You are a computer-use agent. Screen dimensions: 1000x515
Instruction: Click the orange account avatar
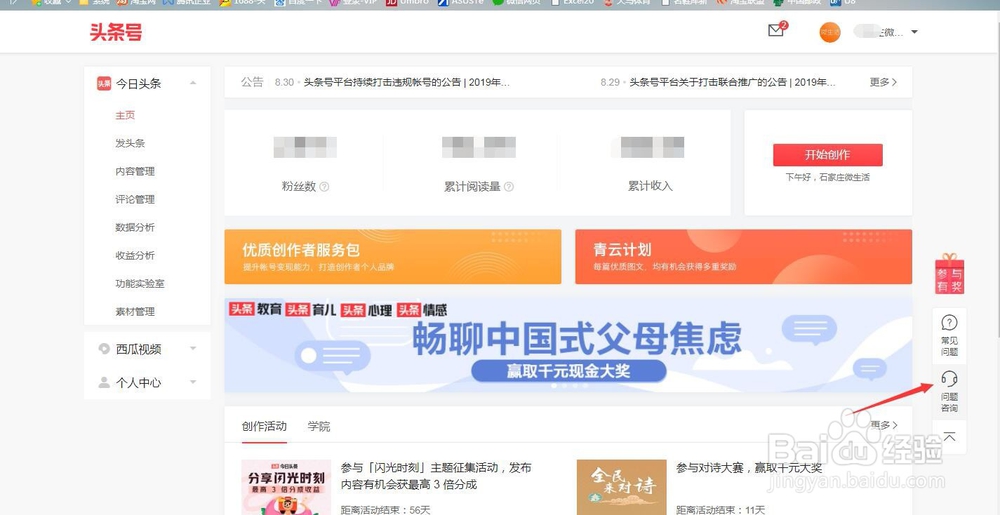coord(830,32)
